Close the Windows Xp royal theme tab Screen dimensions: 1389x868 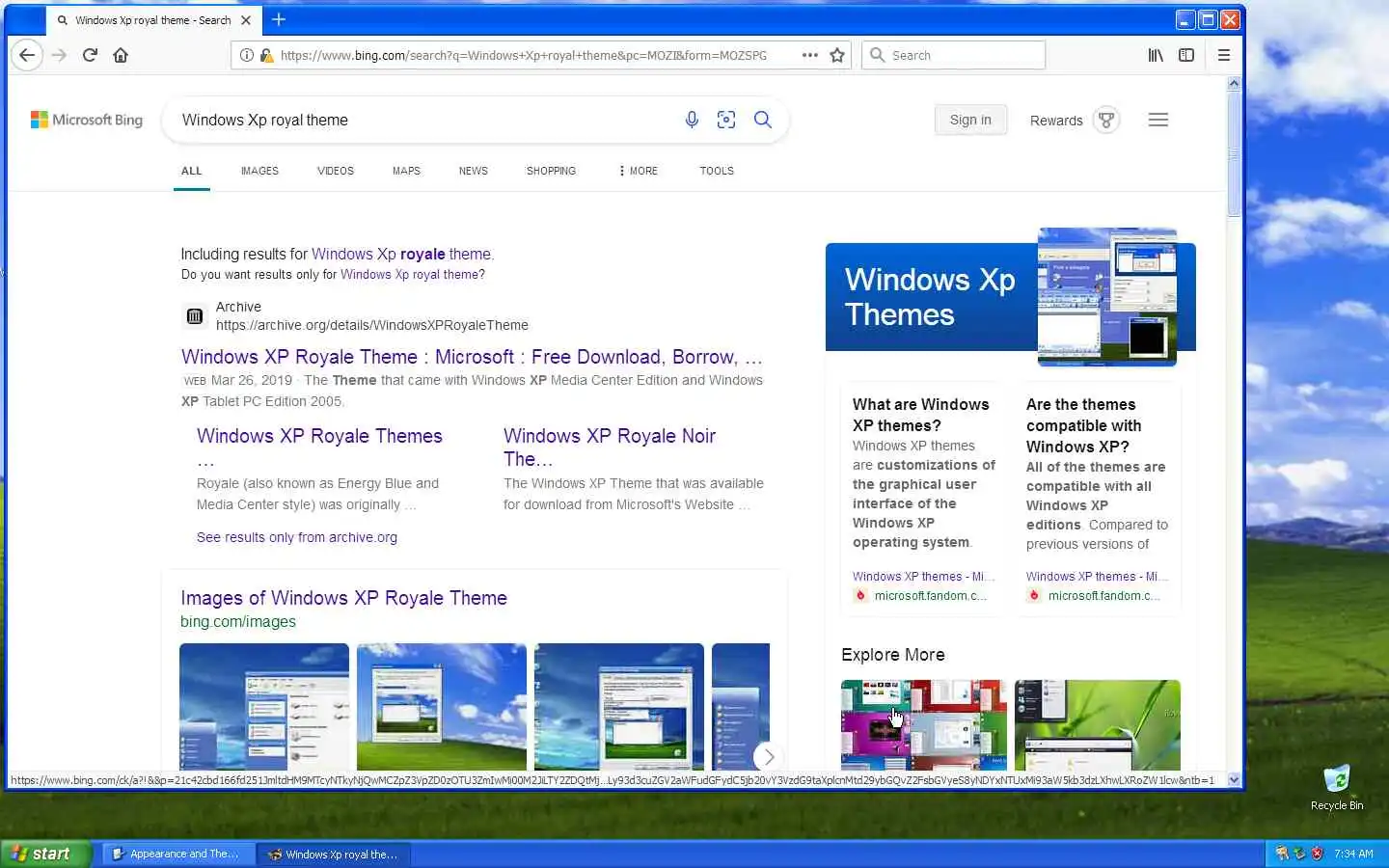click(x=246, y=20)
